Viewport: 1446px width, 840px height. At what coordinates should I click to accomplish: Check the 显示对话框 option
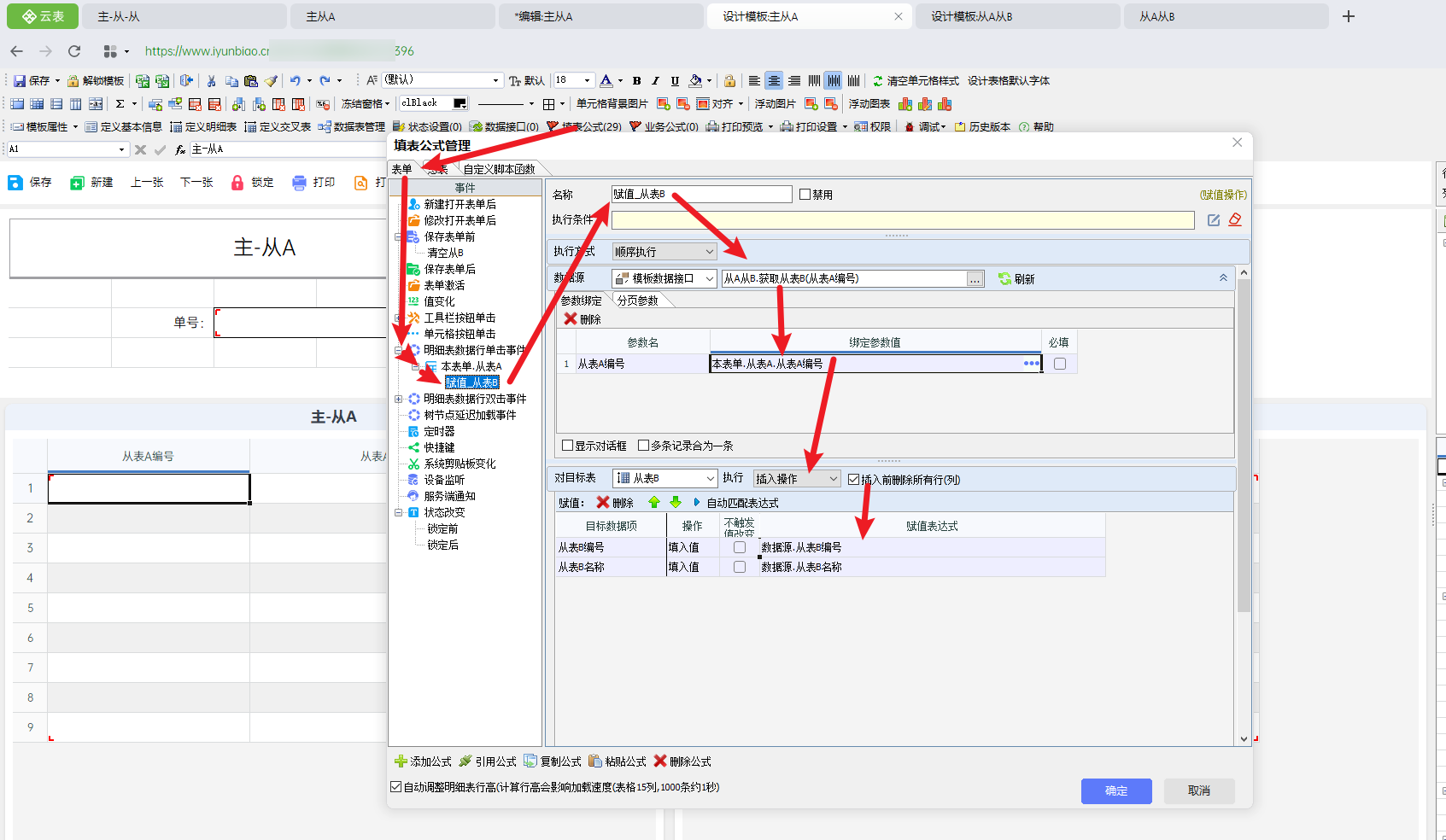pyautogui.click(x=567, y=446)
